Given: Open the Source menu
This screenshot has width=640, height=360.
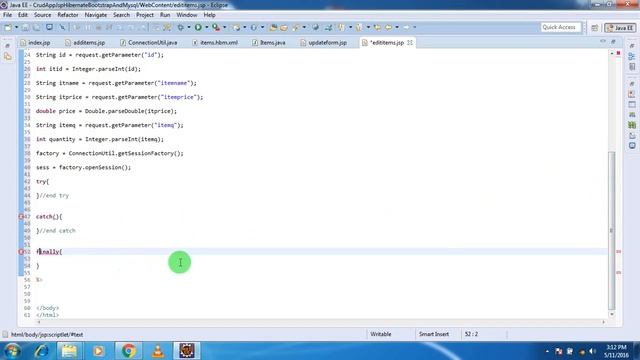Looking at the screenshot, I should coord(42,15).
